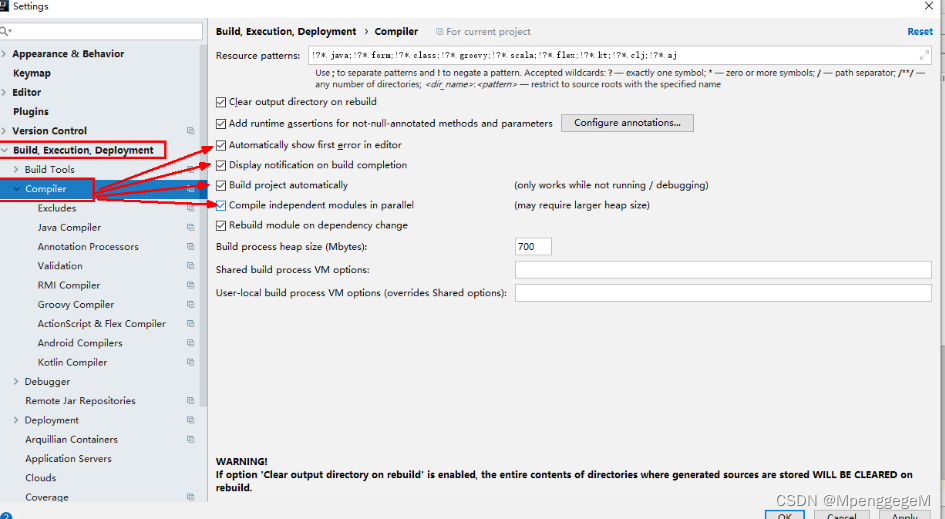This screenshot has height=519, width=945.
Task: Enable Build project automatically checkbox
Action: (x=221, y=185)
